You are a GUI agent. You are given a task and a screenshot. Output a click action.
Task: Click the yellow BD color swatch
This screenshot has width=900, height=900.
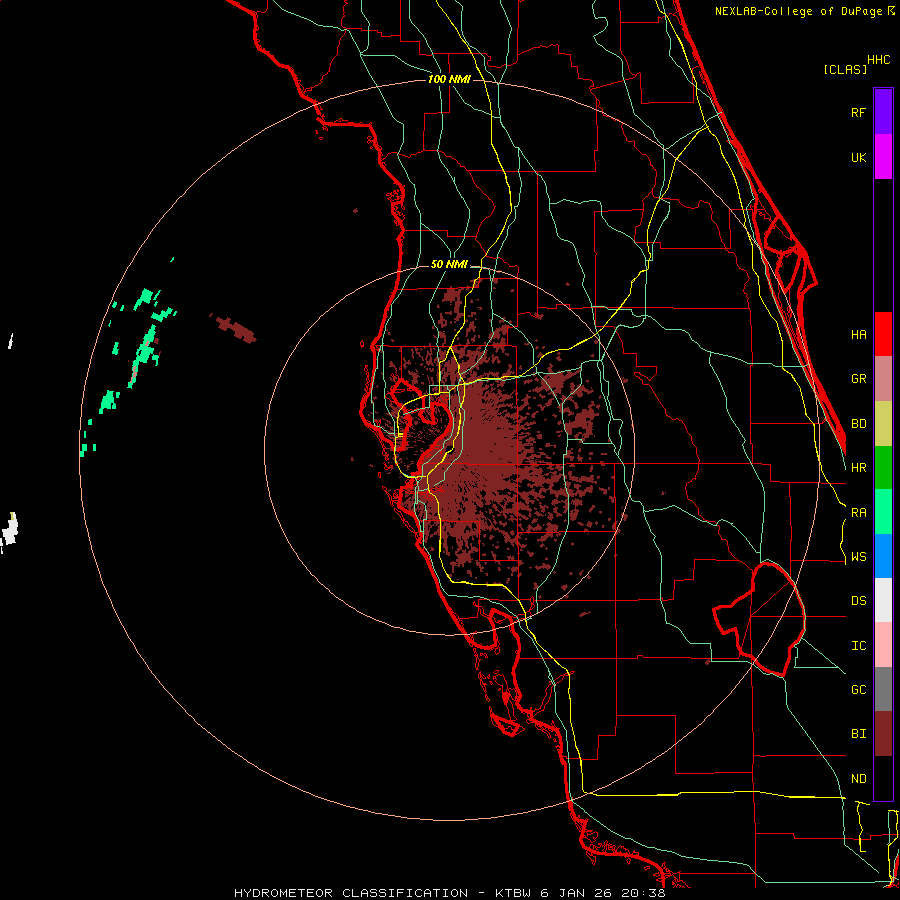pos(883,424)
